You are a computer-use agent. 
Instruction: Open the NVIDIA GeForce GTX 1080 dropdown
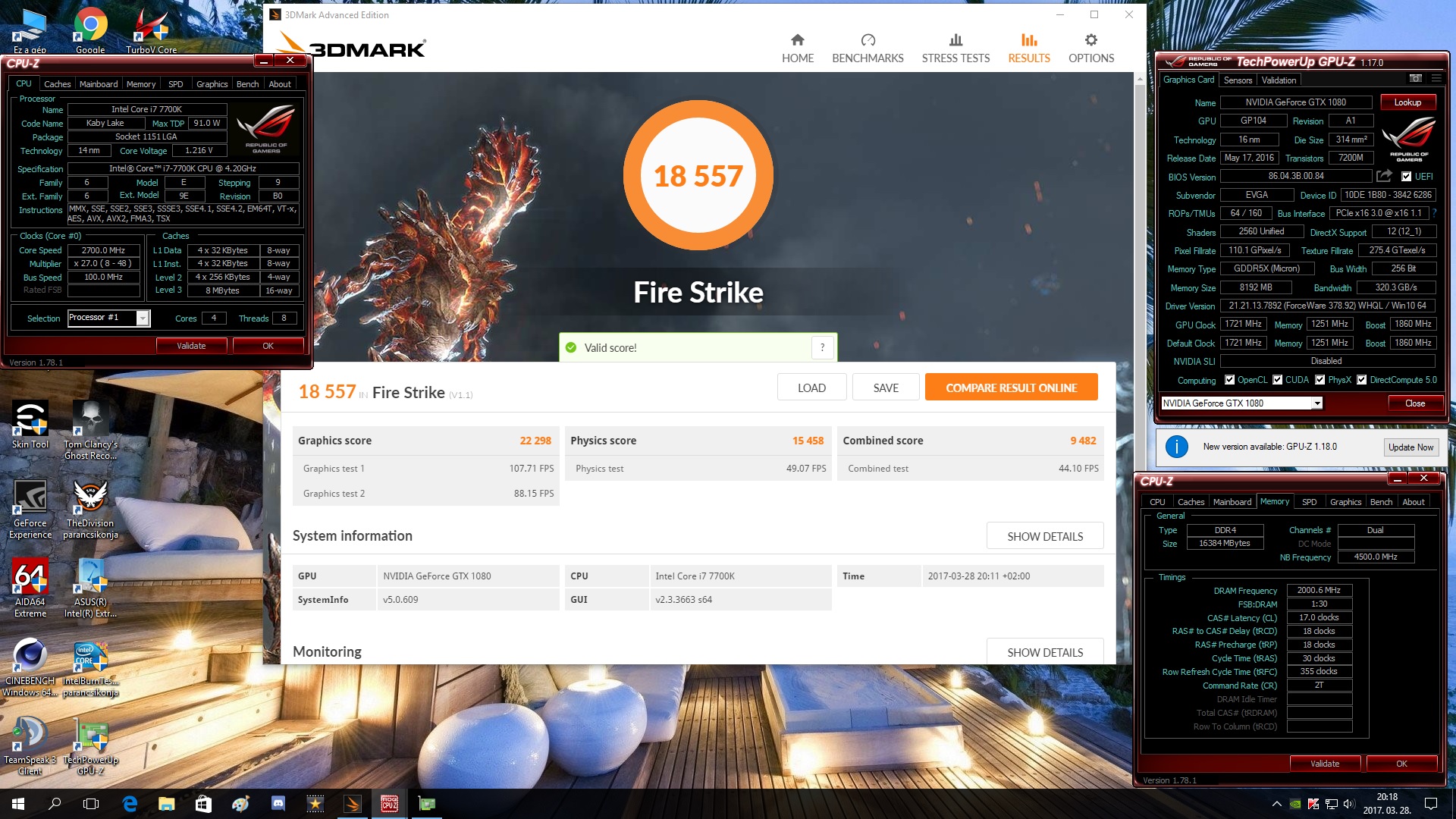point(1317,403)
